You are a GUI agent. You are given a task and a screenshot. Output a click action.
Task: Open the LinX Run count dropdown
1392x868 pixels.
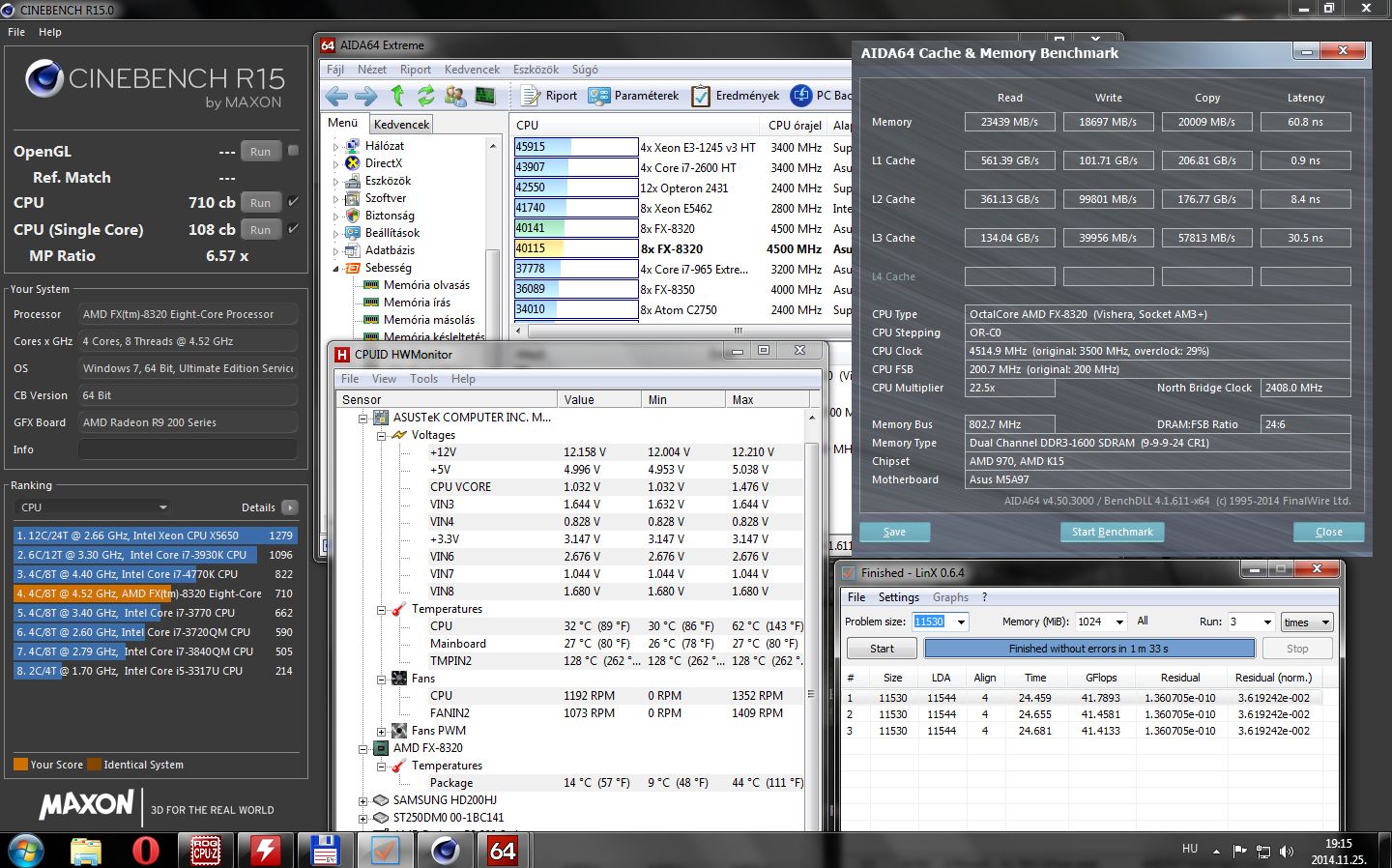tap(1267, 622)
